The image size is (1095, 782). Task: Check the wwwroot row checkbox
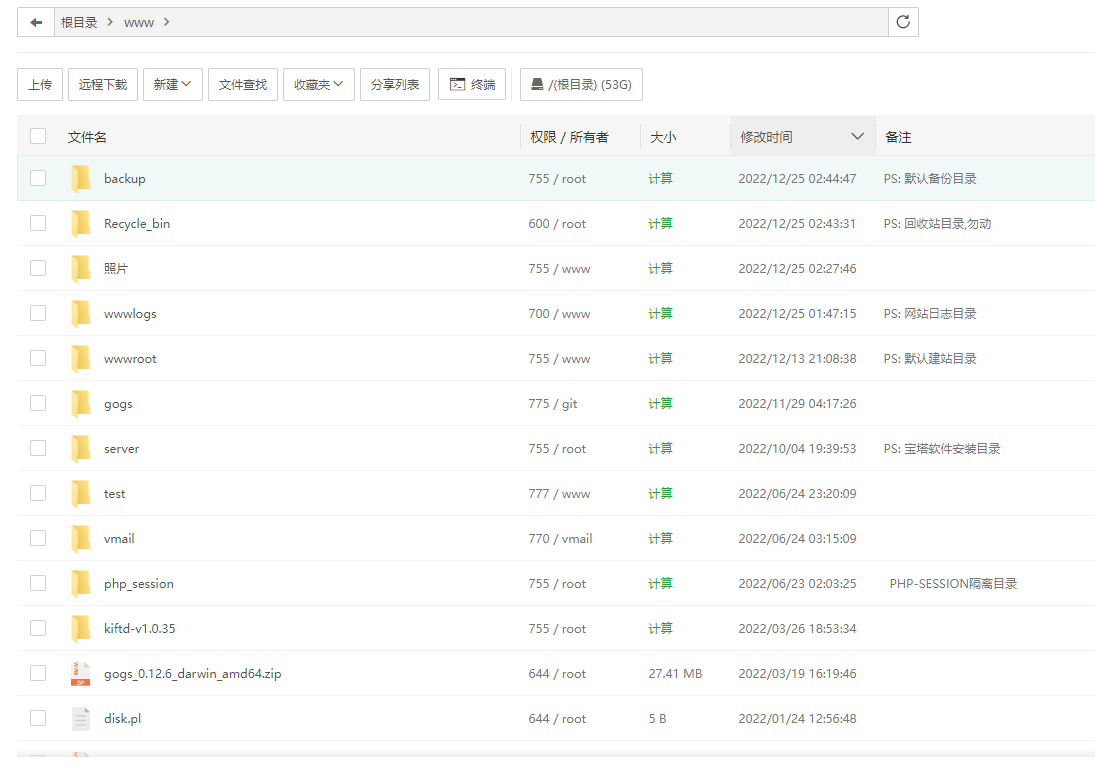click(38, 358)
